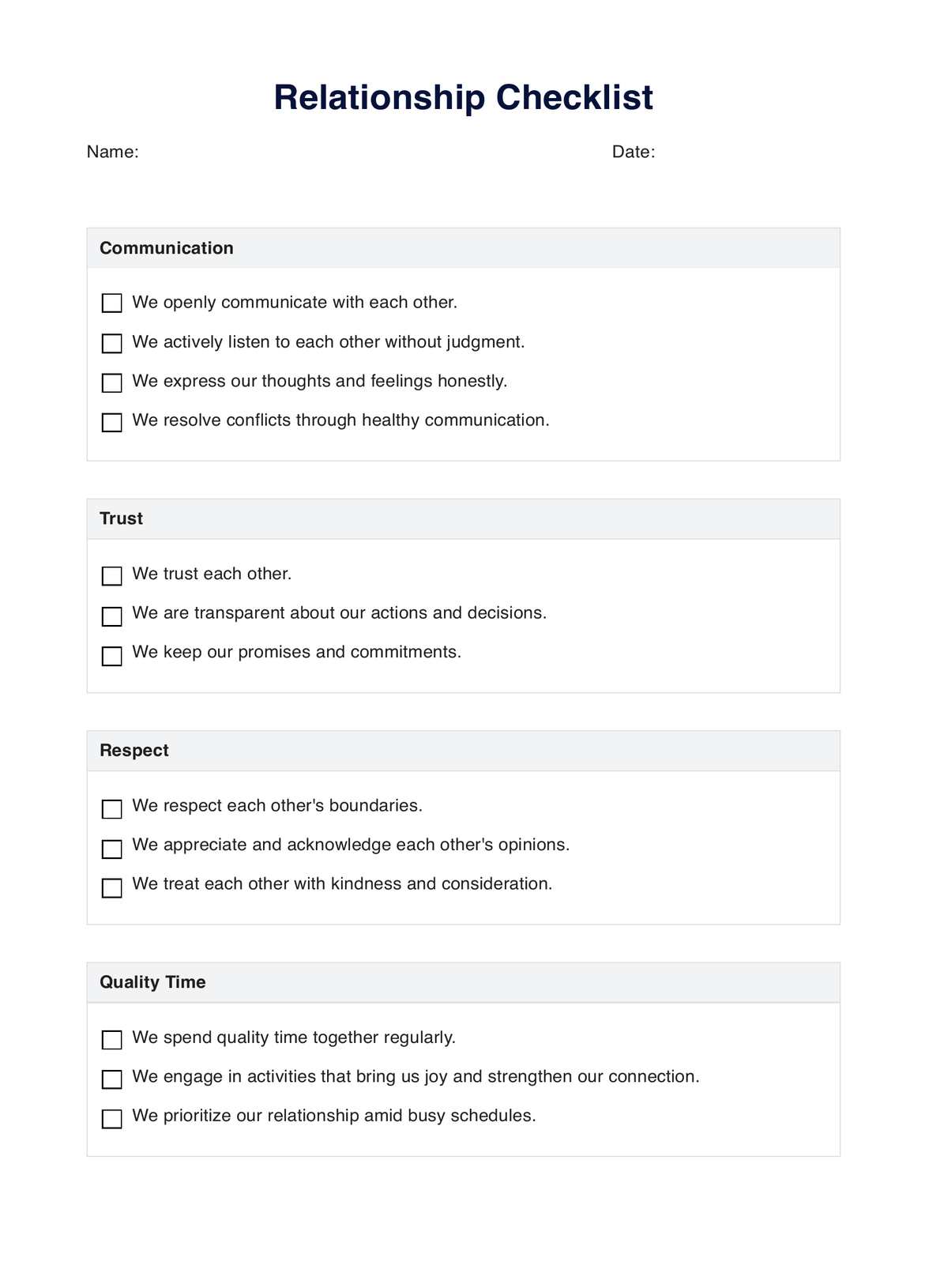Check 'We openly communicate with each other'
This screenshot has width=929, height=1288.
tap(112, 303)
